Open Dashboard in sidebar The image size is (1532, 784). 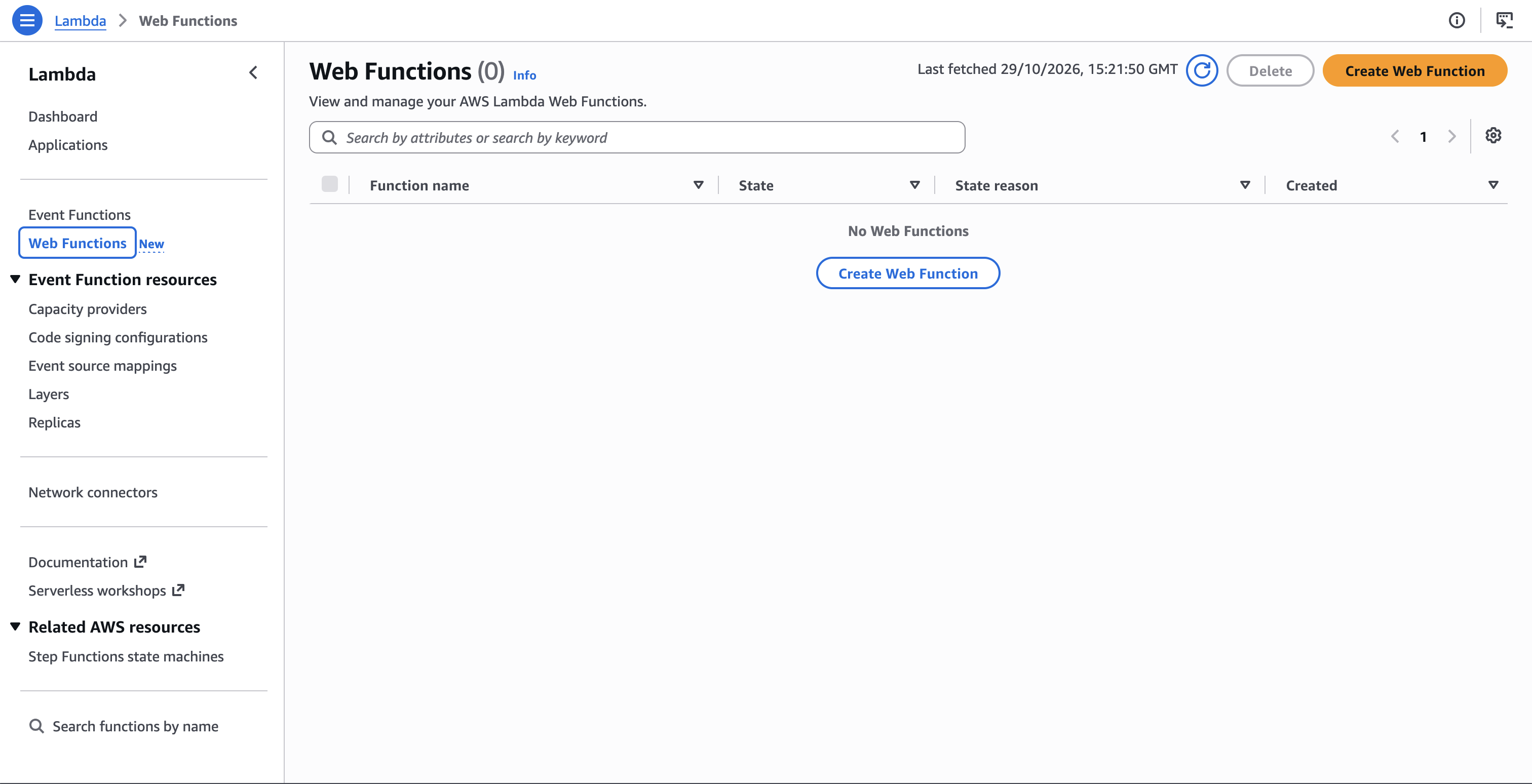[x=63, y=116]
